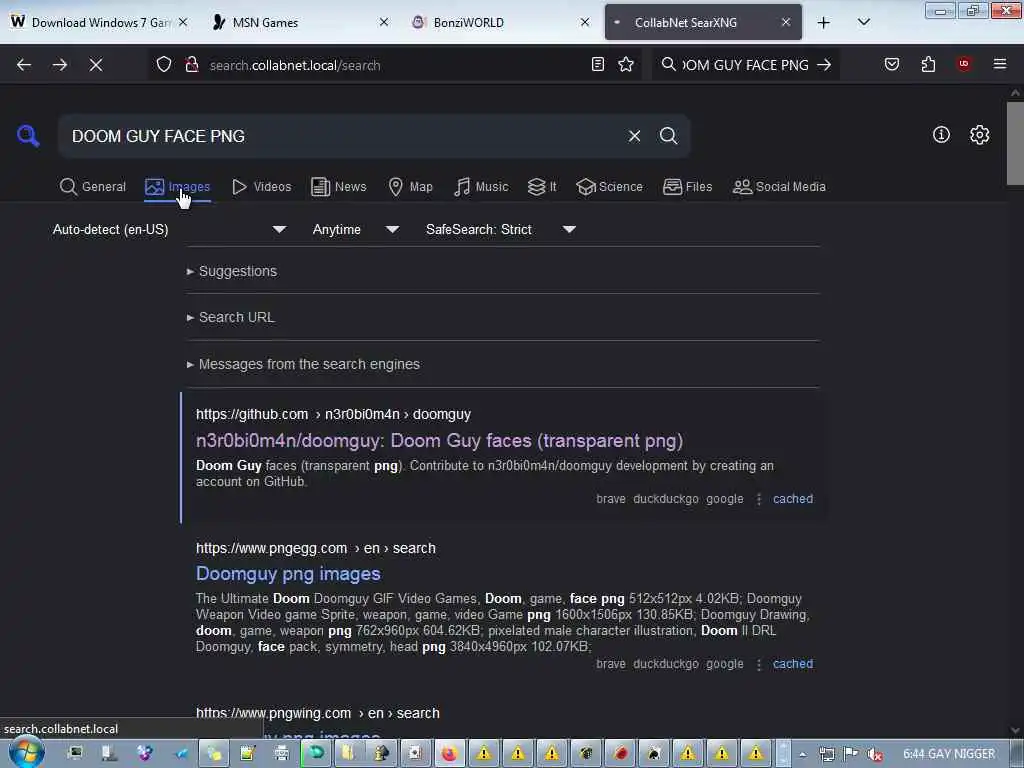The image size is (1024, 768).
Task: Switch to the Files category
Action: click(x=688, y=187)
